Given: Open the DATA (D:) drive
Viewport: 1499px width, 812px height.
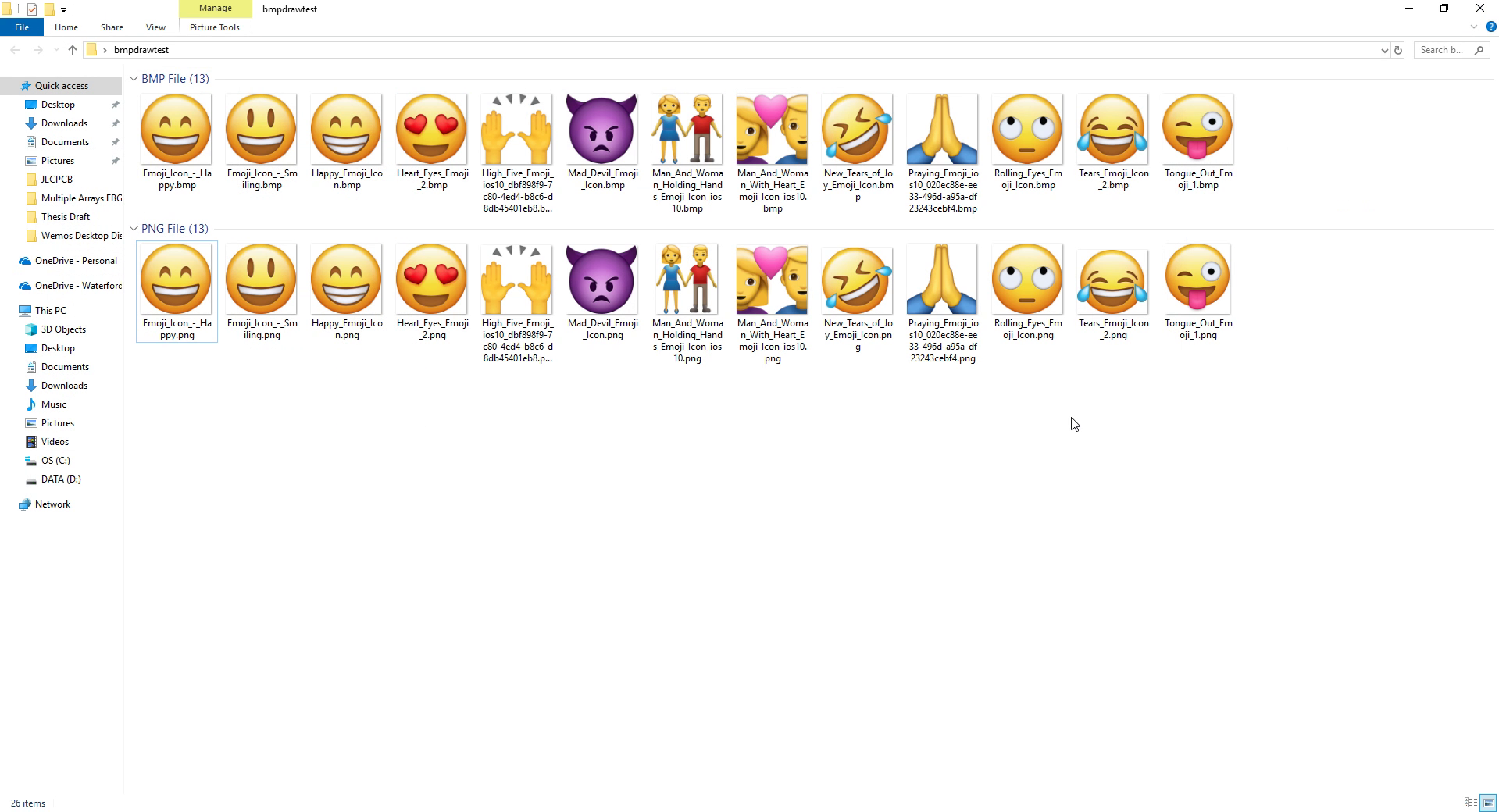Looking at the screenshot, I should point(61,479).
